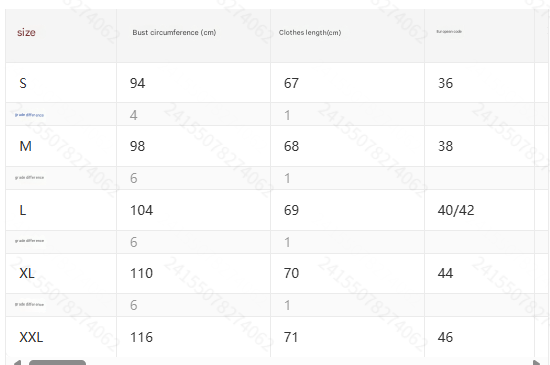Image resolution: width=550 pixels, height=365 pixels.
Task: Click the 116 bust circumference value
Action: [141, 337]
